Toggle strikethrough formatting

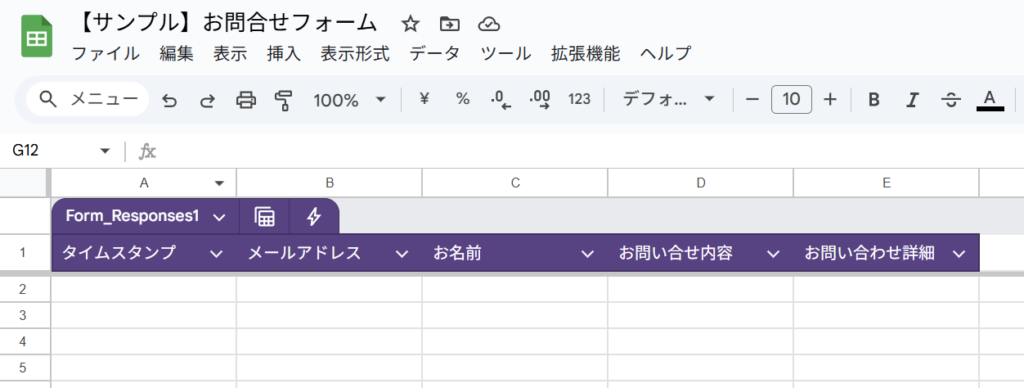[951, 100]
